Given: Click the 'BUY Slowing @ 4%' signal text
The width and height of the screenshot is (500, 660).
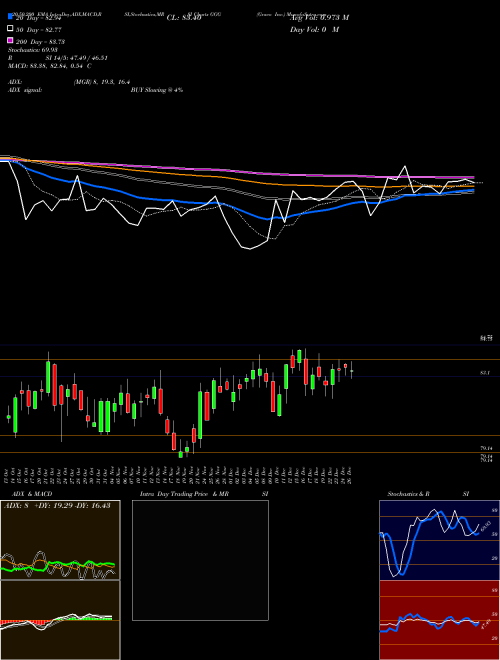Looking at the screenshot, I should point(157,90).
